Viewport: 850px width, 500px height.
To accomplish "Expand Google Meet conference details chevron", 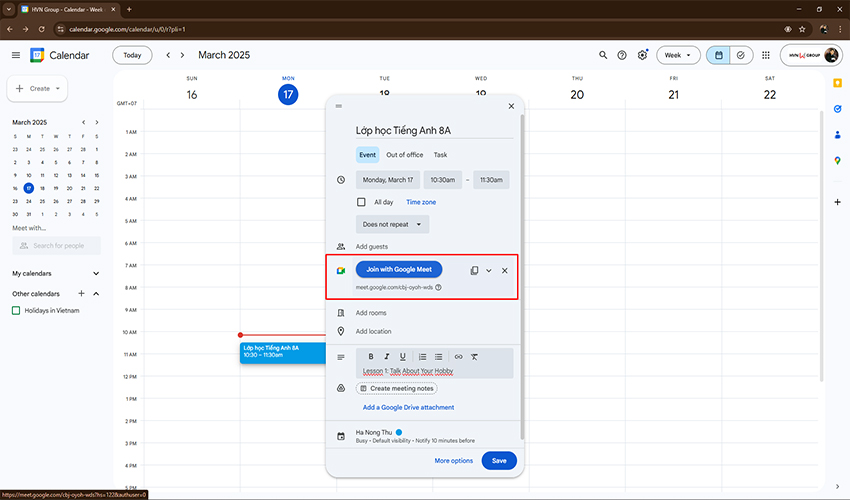I will click(x=488, y=270).
